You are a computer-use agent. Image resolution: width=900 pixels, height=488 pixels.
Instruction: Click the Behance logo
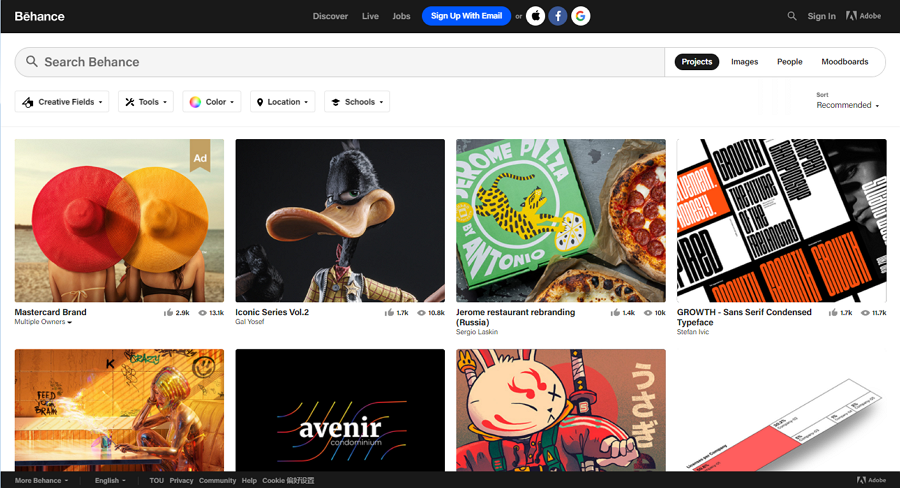click(39, 16)
